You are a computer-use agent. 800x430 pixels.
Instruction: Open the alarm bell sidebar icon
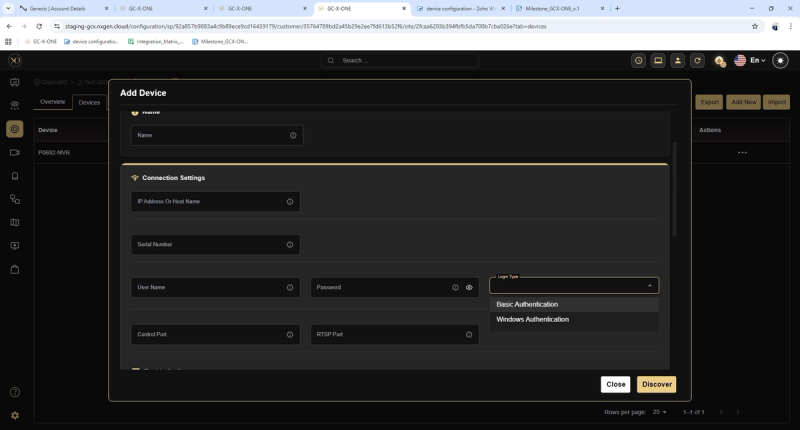tap(15, 176)
